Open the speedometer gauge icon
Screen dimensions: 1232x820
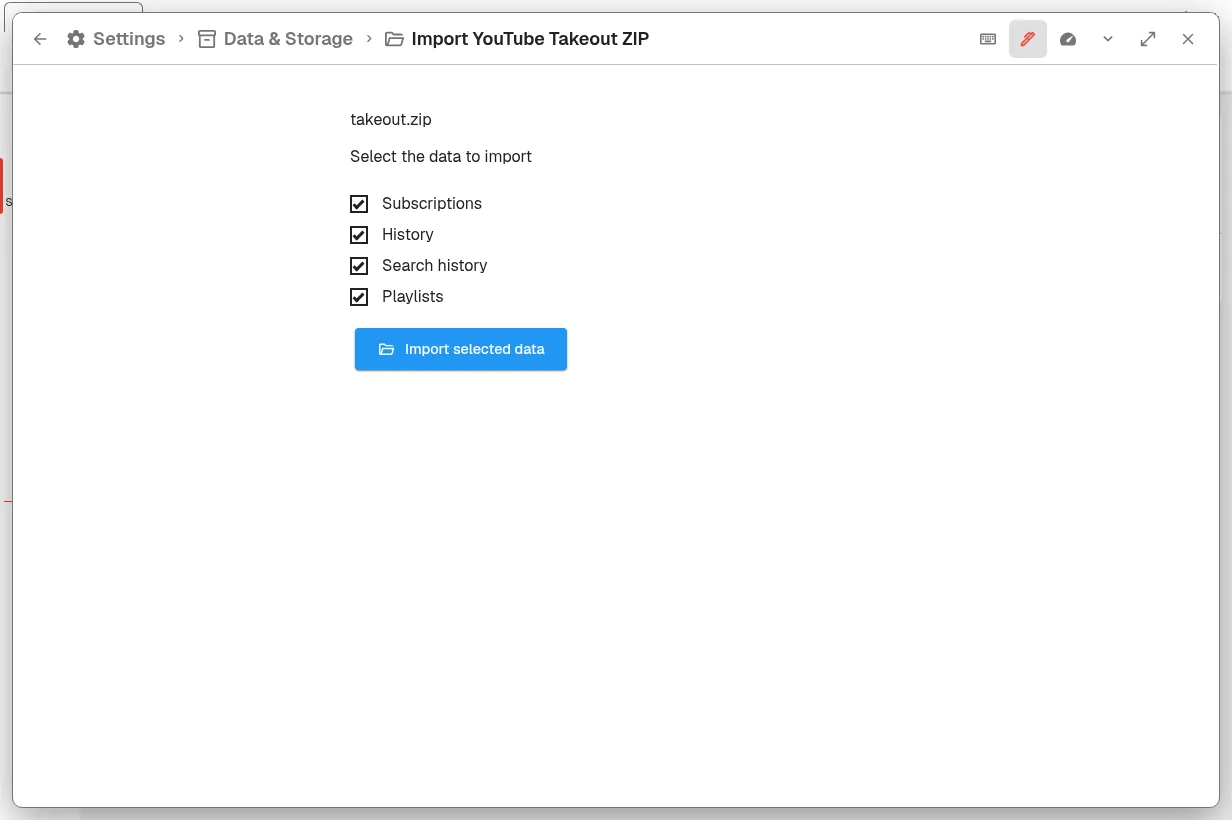[x=1068, y=39]
